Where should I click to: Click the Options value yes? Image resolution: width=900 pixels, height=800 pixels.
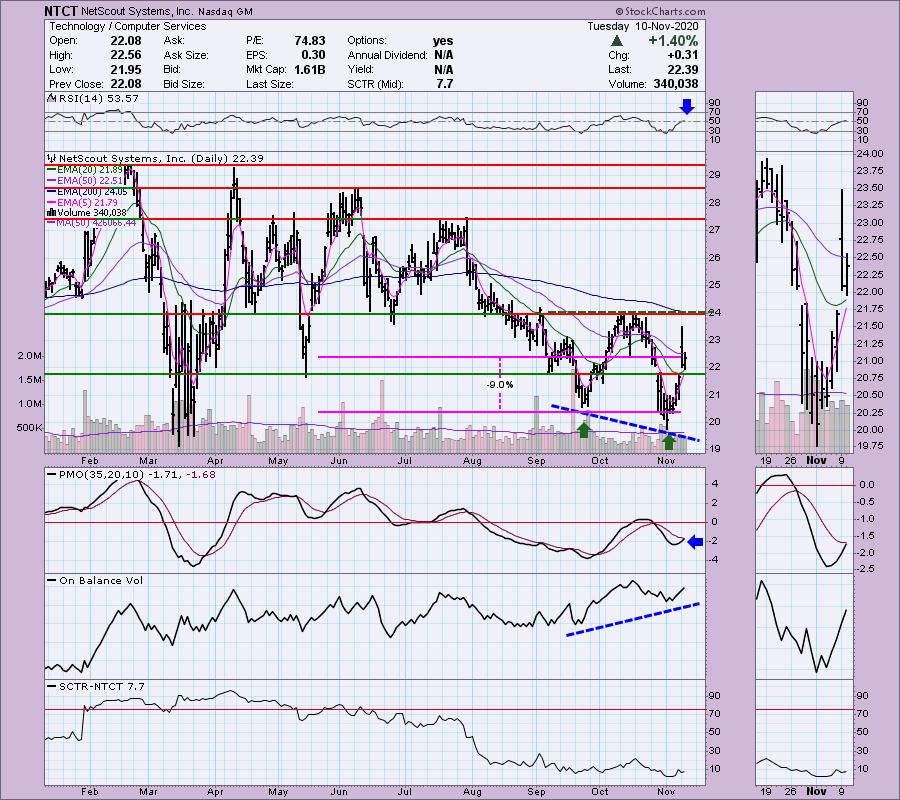pos(443,41)
